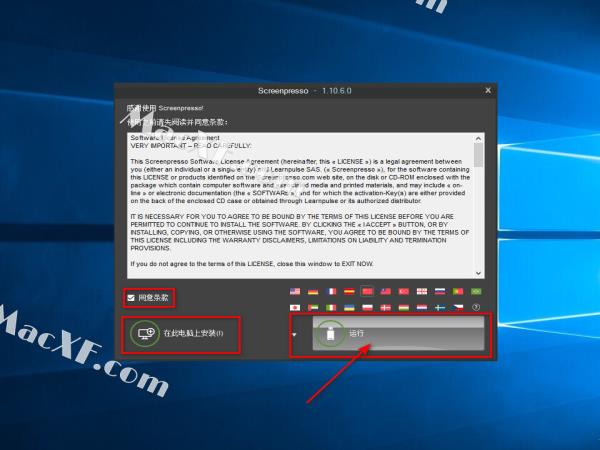The image size is (600, 450).
Task: Click the license text scrollbar thumb
Action: click(478, 155)
